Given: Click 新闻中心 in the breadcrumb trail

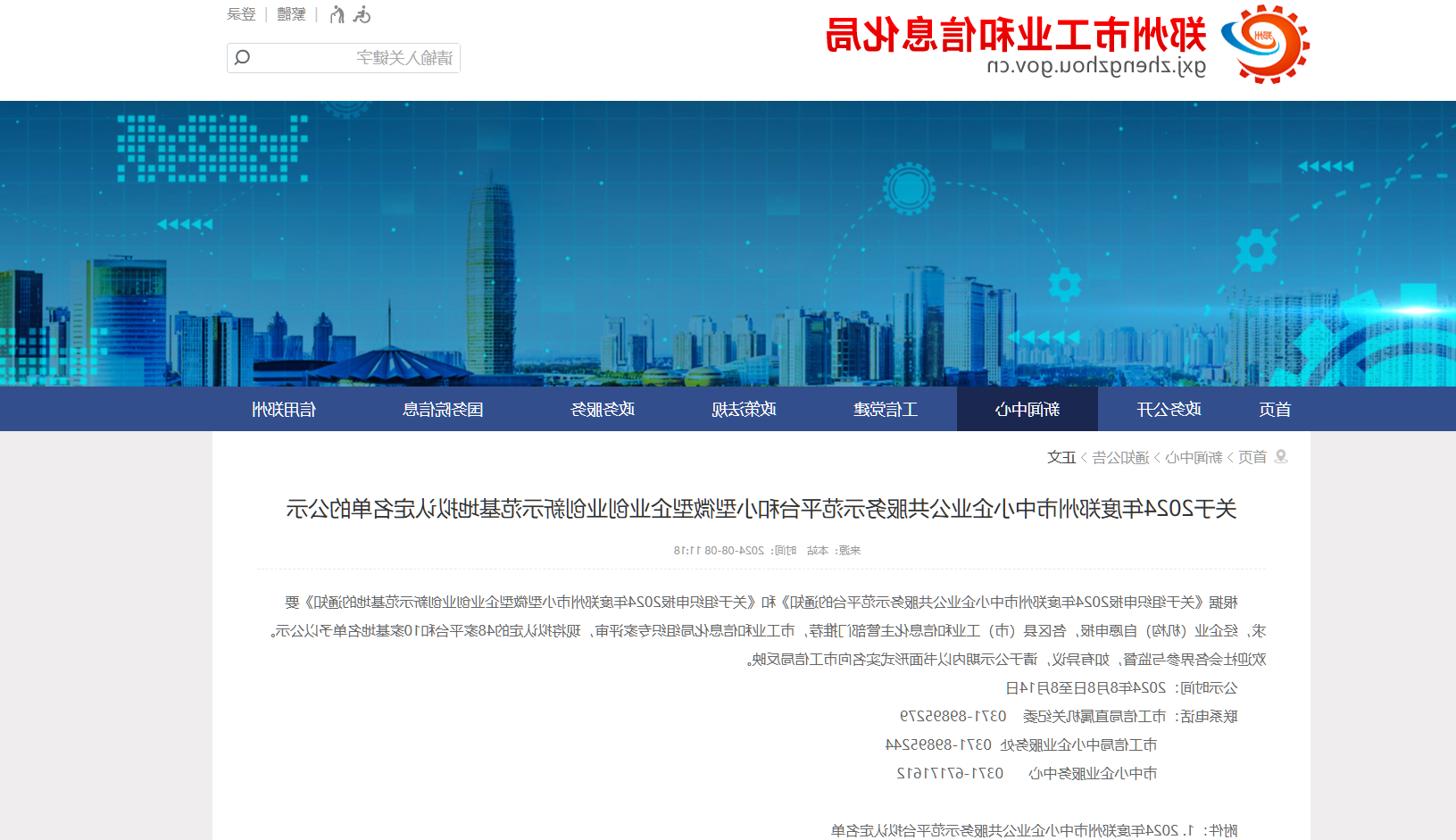Looking at the screenshot, I should pos(1194,457).
